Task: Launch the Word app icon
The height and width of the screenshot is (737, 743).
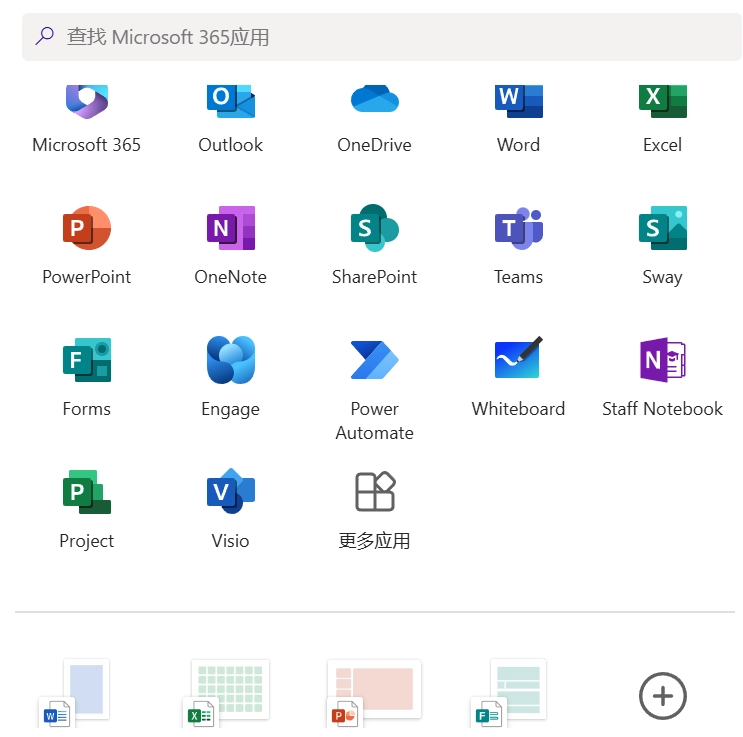Action: [x=519, y=101]
